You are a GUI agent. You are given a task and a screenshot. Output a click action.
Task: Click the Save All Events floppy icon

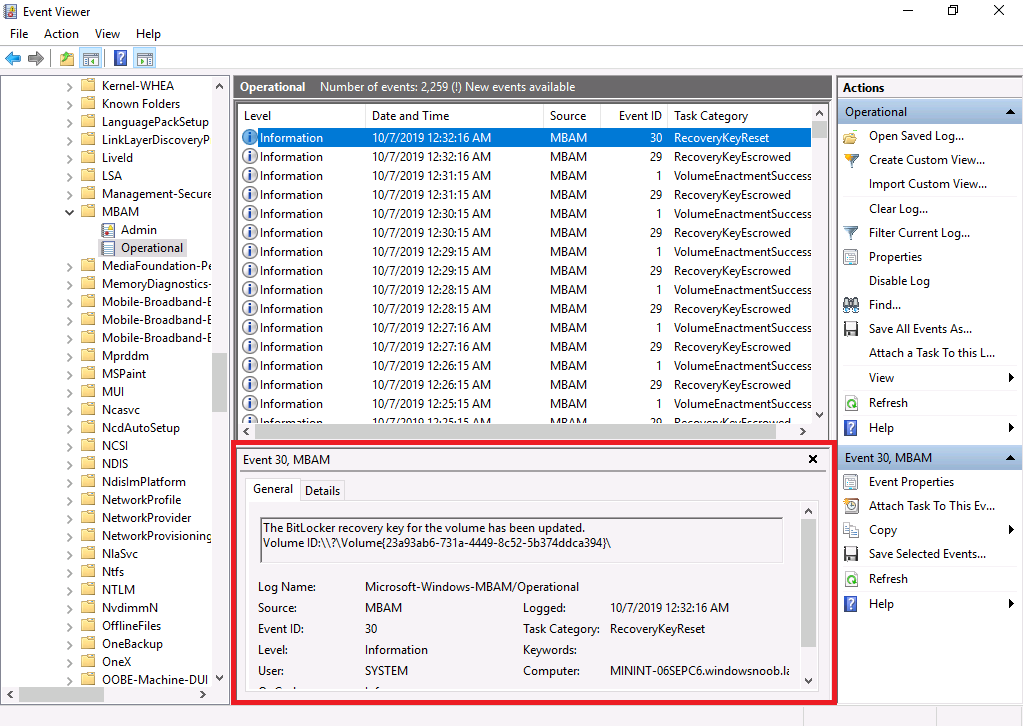(x=851, y=329)
